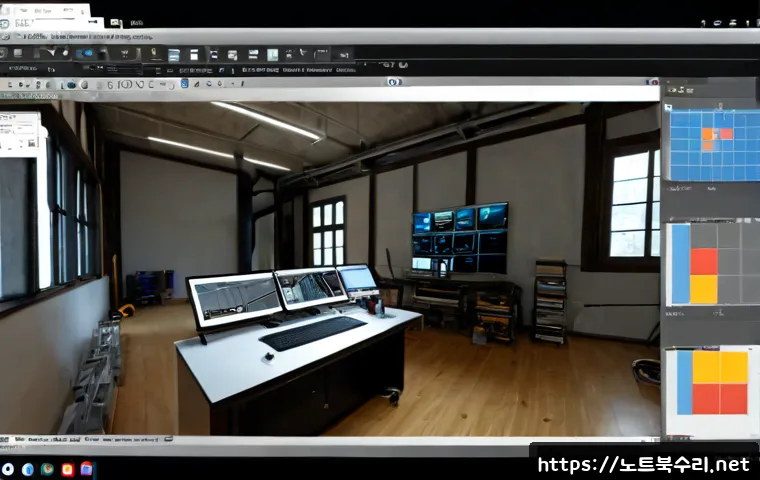Pick the yellow square in the middle right panel
760x480 pixels.
click(704, 289)
